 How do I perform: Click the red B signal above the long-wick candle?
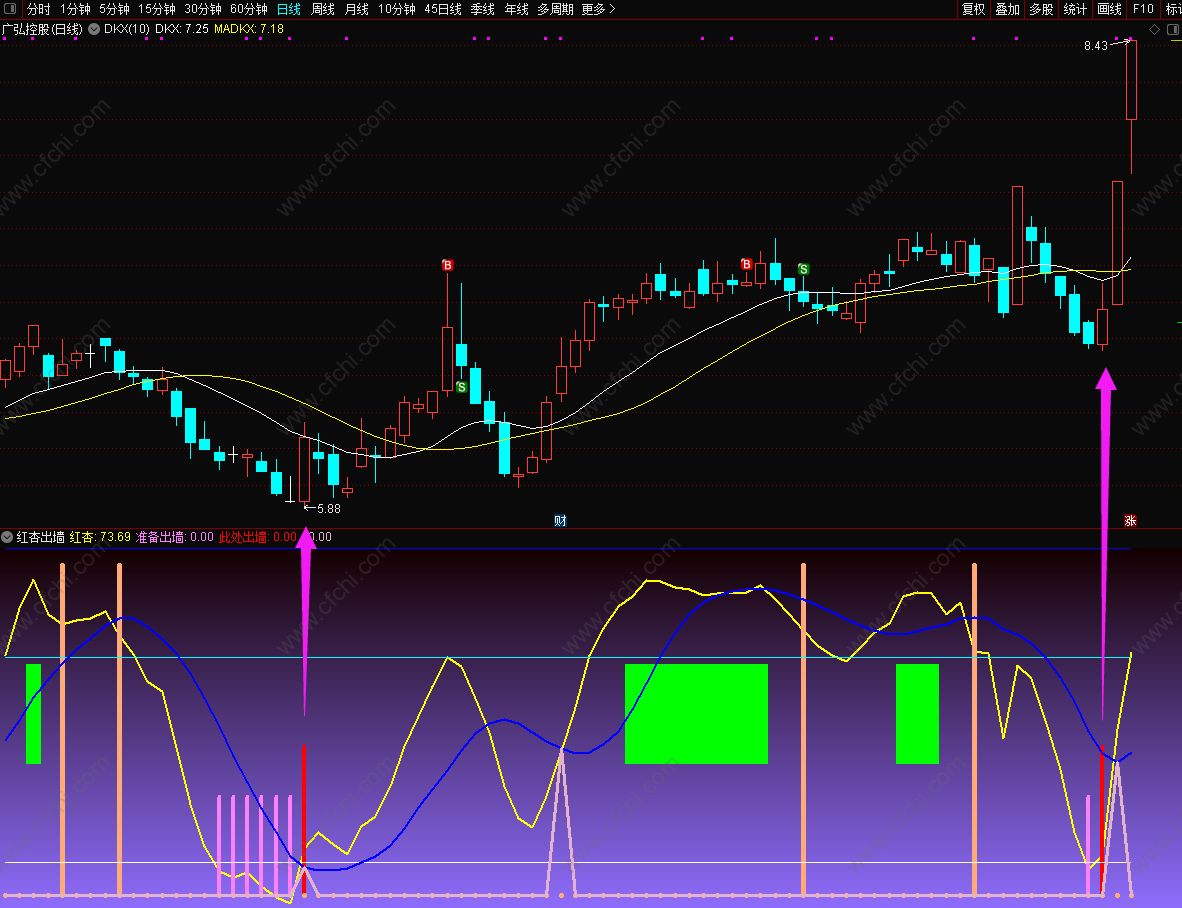448,265
